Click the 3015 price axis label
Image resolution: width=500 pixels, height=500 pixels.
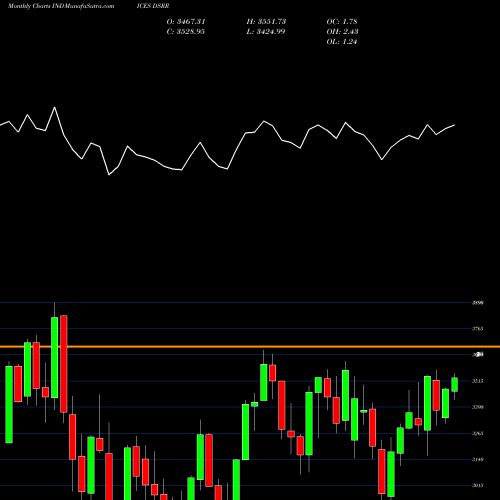coord(478,485)
